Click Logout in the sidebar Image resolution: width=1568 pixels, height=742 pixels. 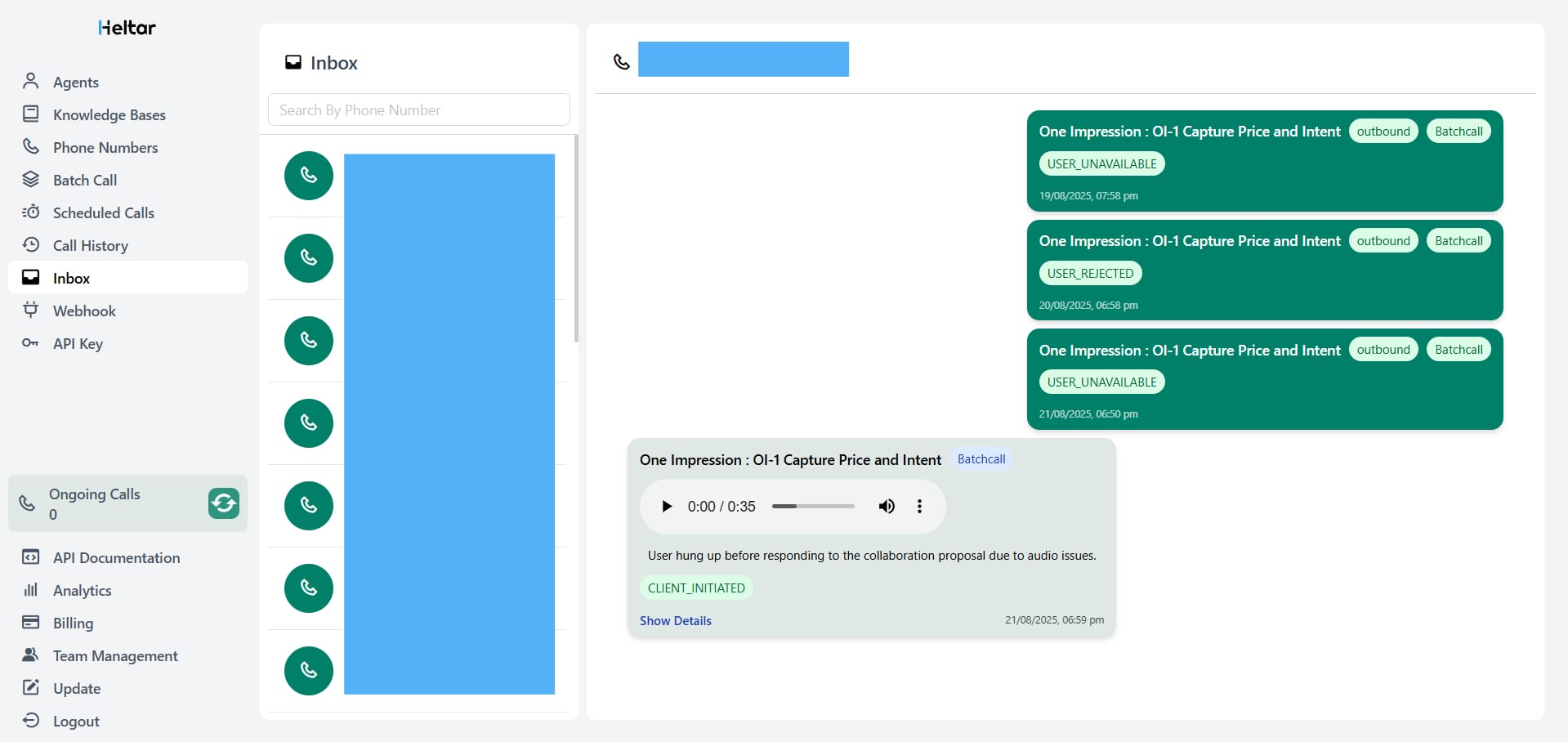pos(76,722)
